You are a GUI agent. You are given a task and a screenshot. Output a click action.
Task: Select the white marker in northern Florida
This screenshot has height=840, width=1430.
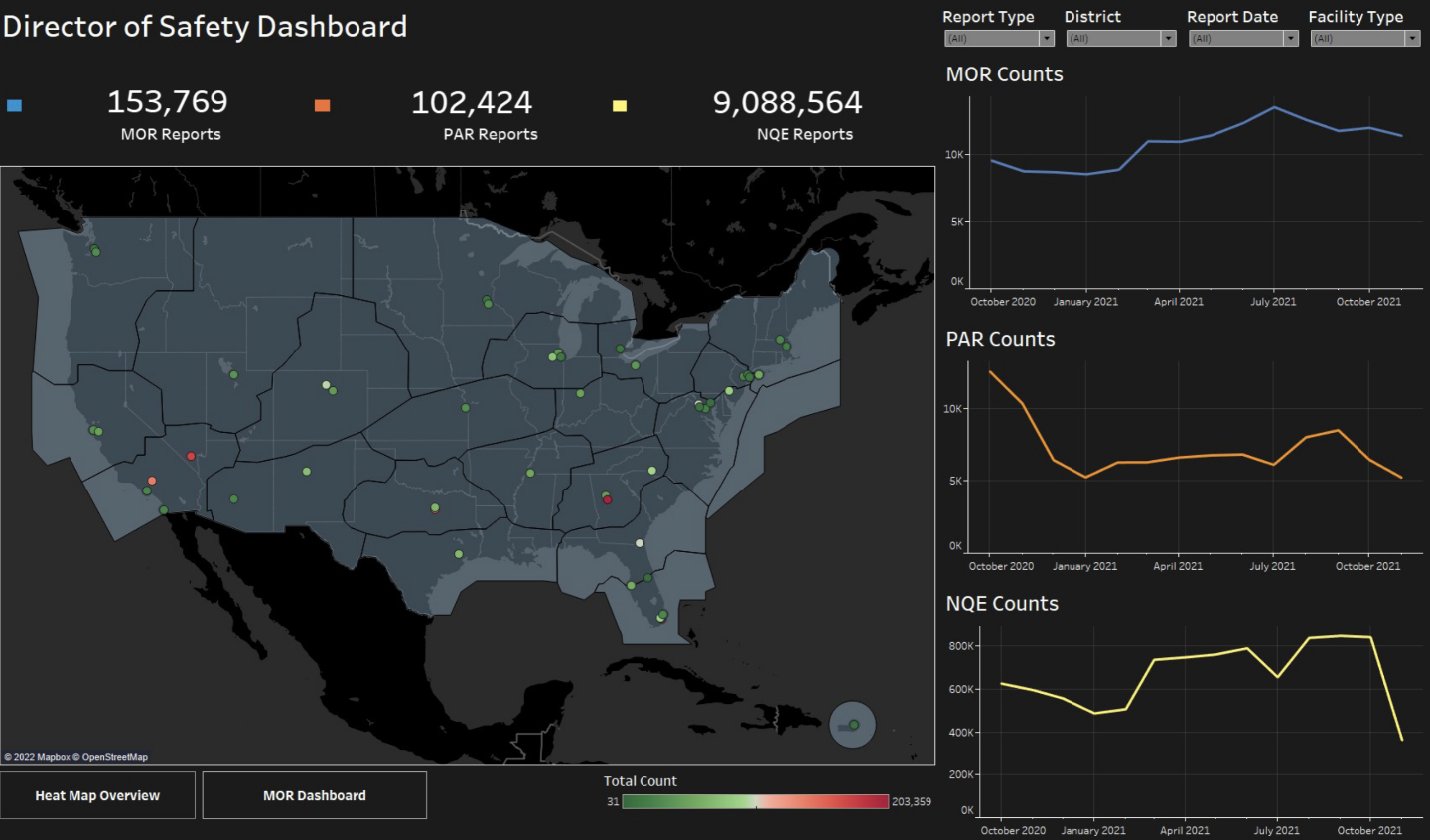640,543
